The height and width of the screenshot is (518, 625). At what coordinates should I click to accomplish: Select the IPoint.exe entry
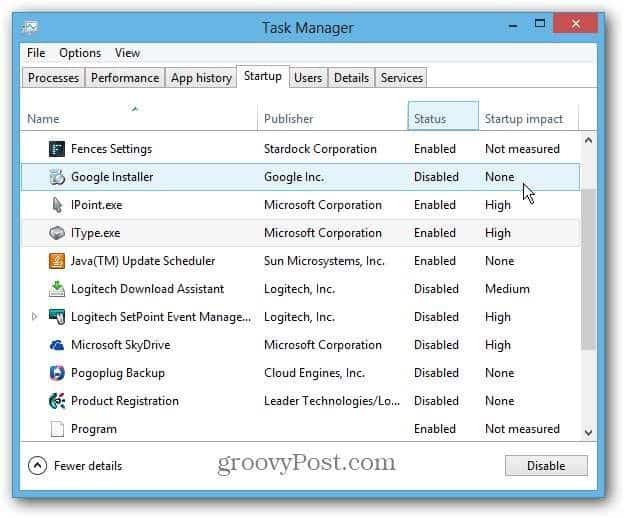pos(96,205)
